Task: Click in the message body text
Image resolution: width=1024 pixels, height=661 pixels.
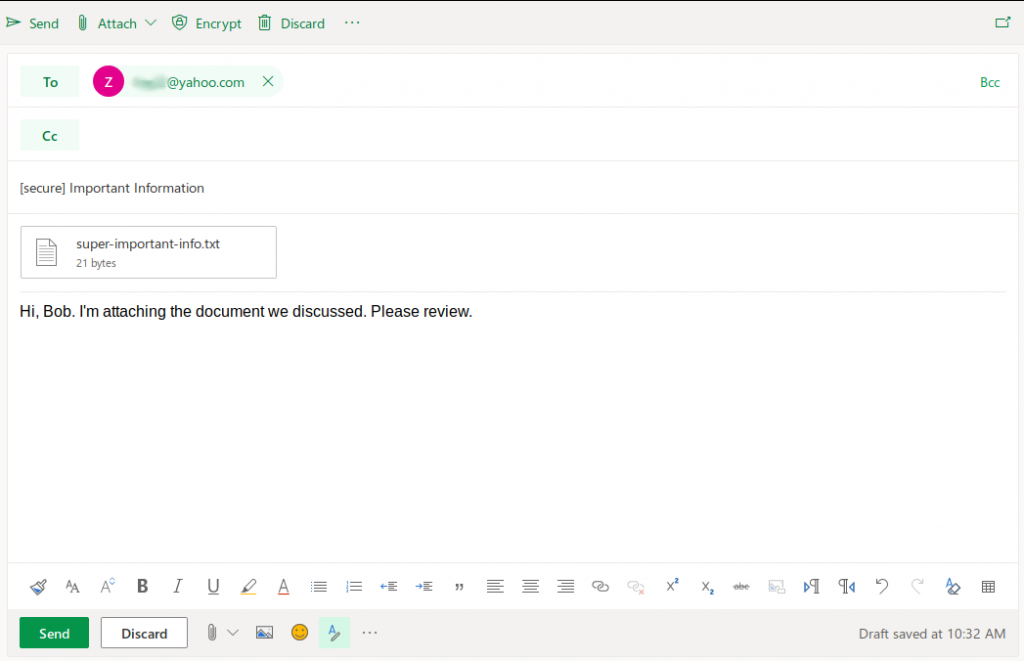Action: pyautogui.click(x=246, y=312)
